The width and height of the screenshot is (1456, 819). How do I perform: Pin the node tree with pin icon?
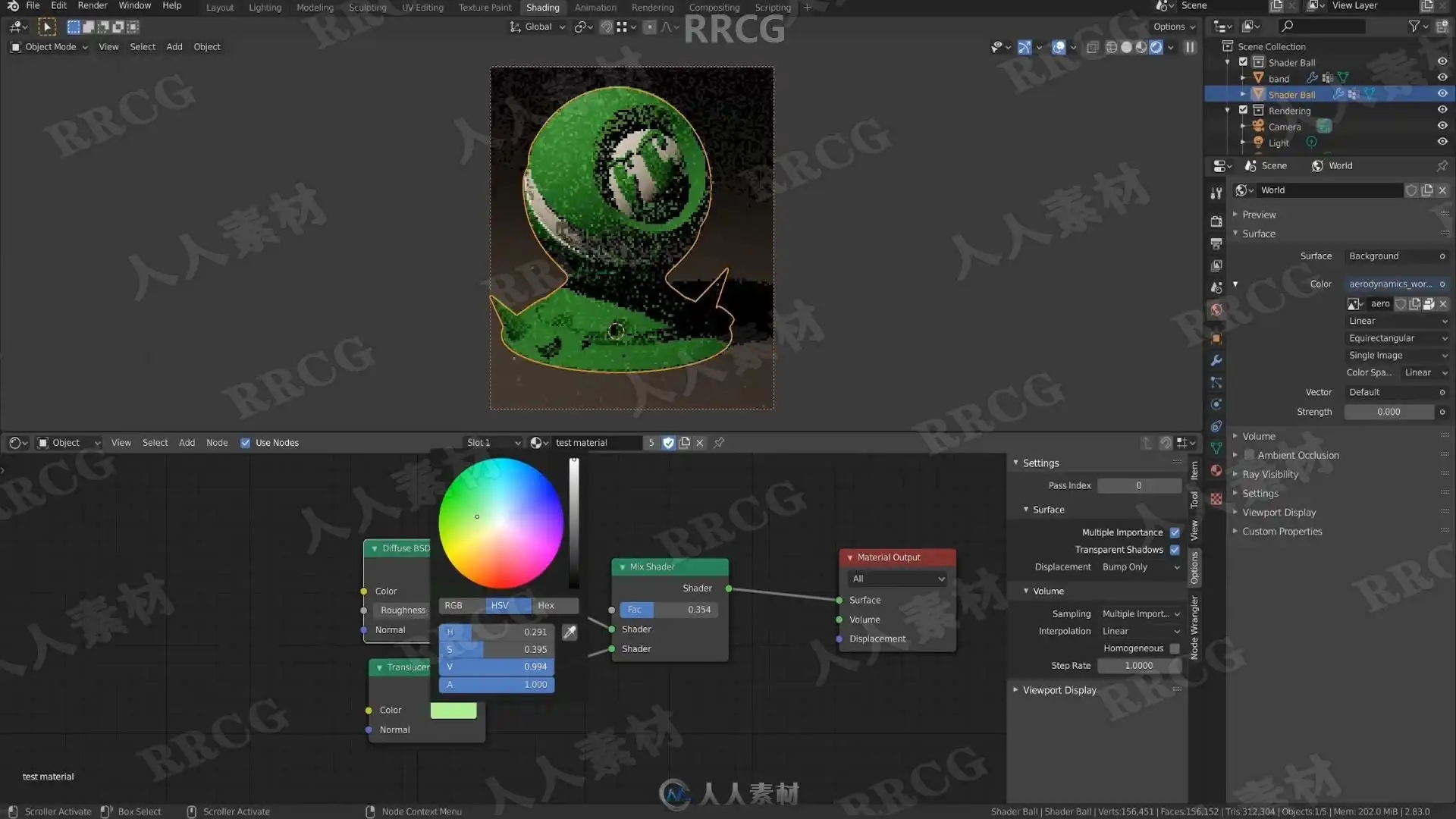[x=719, y=443]
